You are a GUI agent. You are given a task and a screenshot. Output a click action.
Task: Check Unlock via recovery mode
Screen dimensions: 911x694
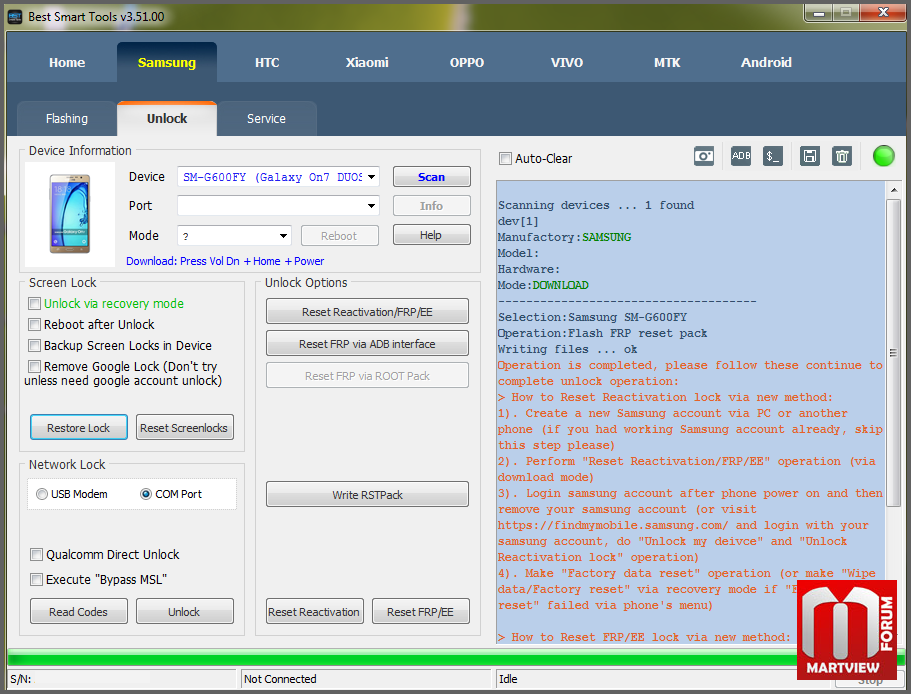(x=35, y=304)
